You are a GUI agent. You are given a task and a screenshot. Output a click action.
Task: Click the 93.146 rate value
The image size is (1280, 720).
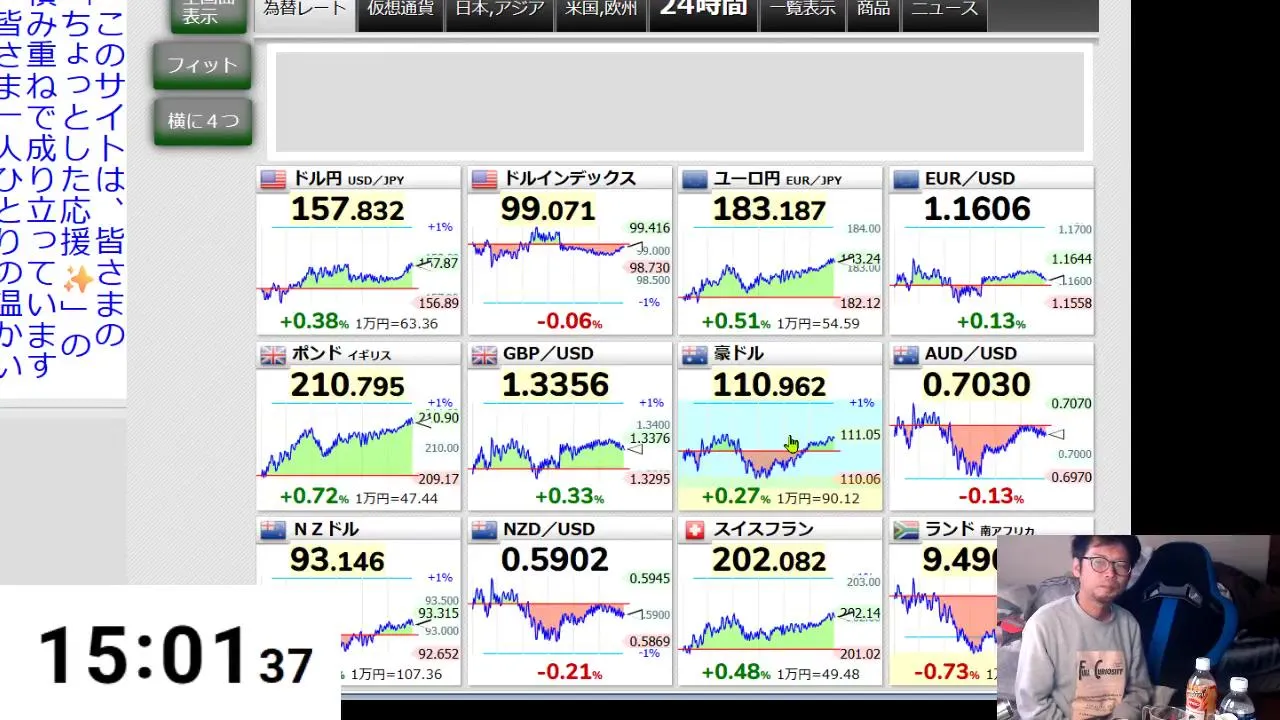coord(337,561)
